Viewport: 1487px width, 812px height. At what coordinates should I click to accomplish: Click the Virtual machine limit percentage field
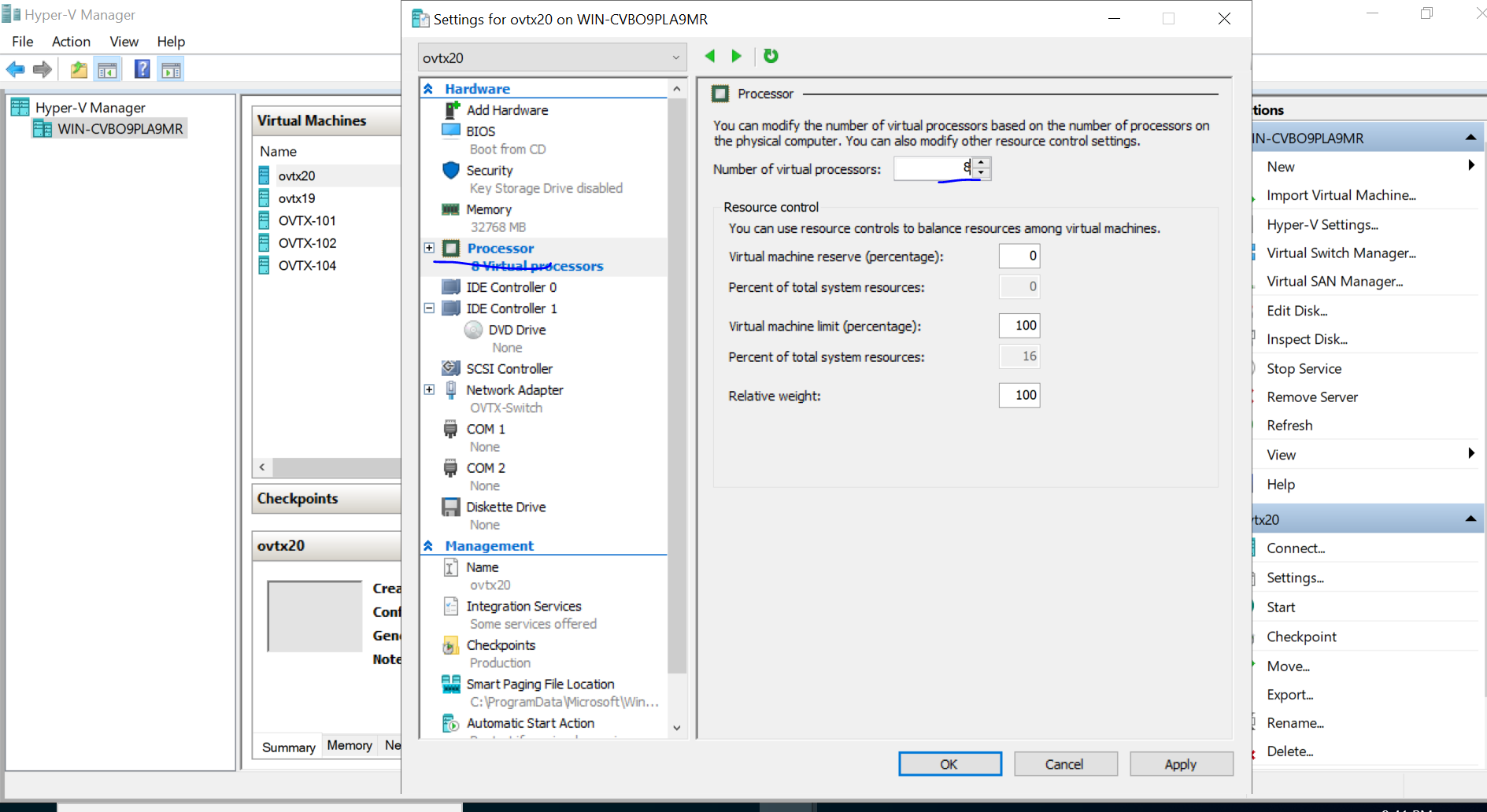[x=1019, y=325]
